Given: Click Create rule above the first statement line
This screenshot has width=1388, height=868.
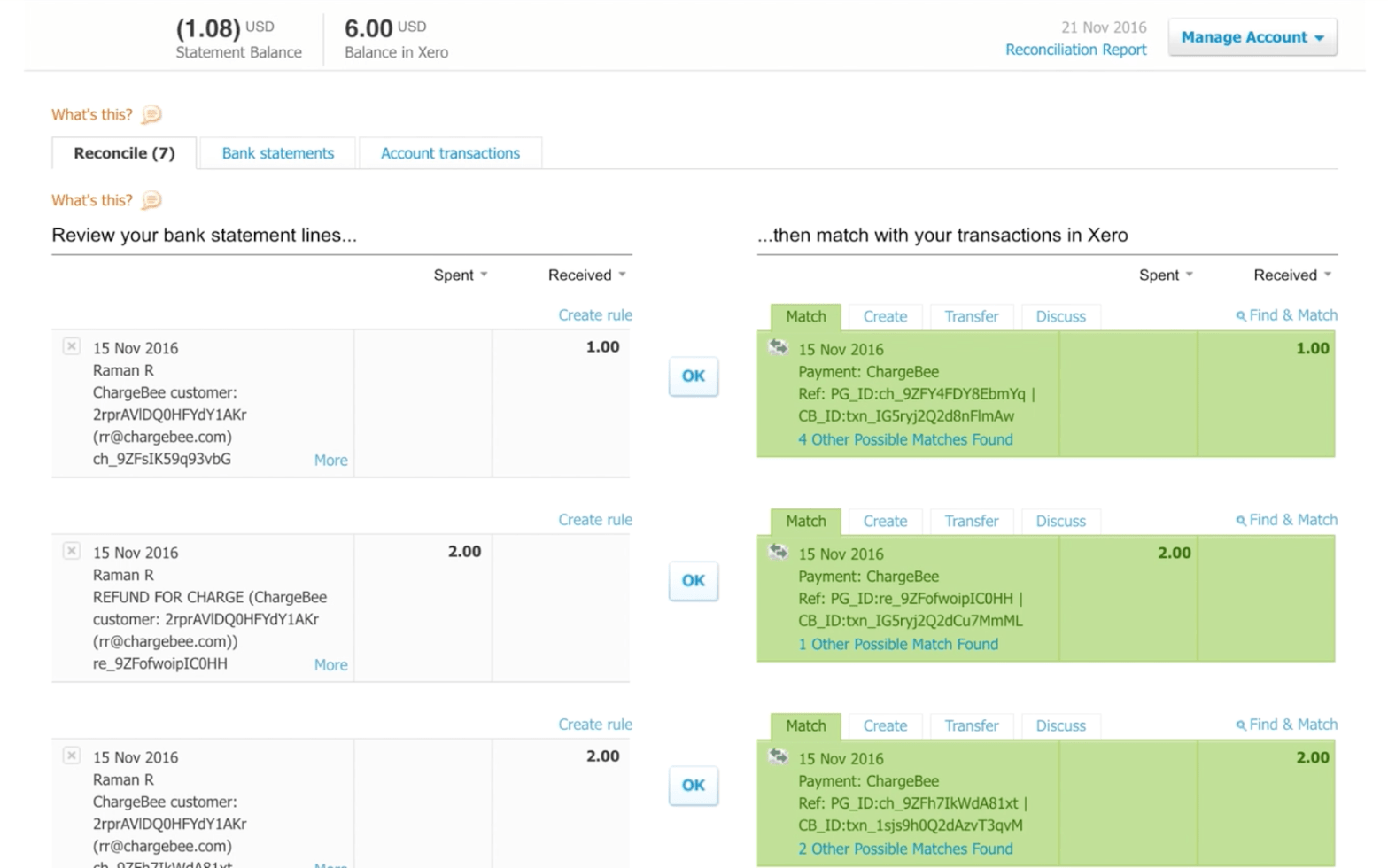Looking at the screenshot, I should 594,314.
